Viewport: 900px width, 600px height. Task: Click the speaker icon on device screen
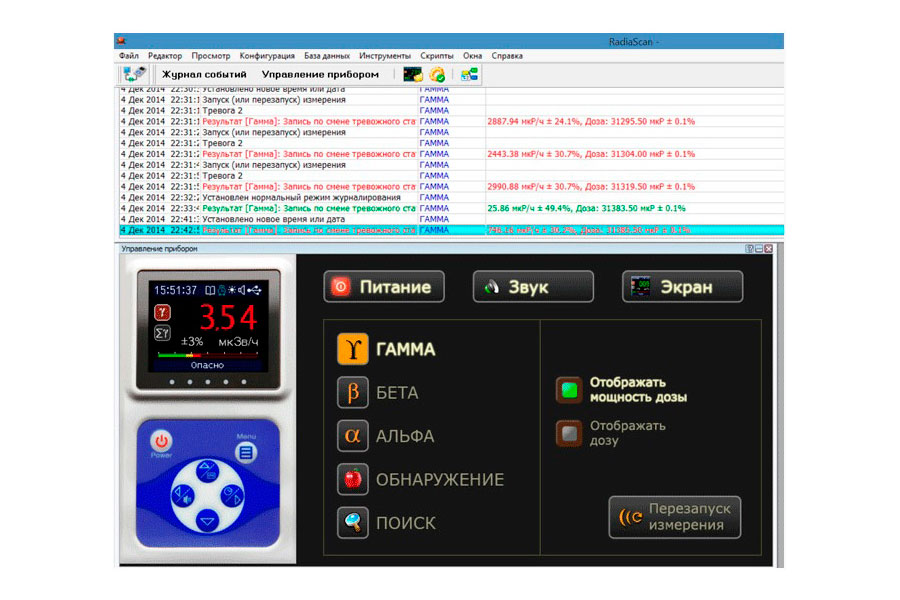[x=242, y=291]
